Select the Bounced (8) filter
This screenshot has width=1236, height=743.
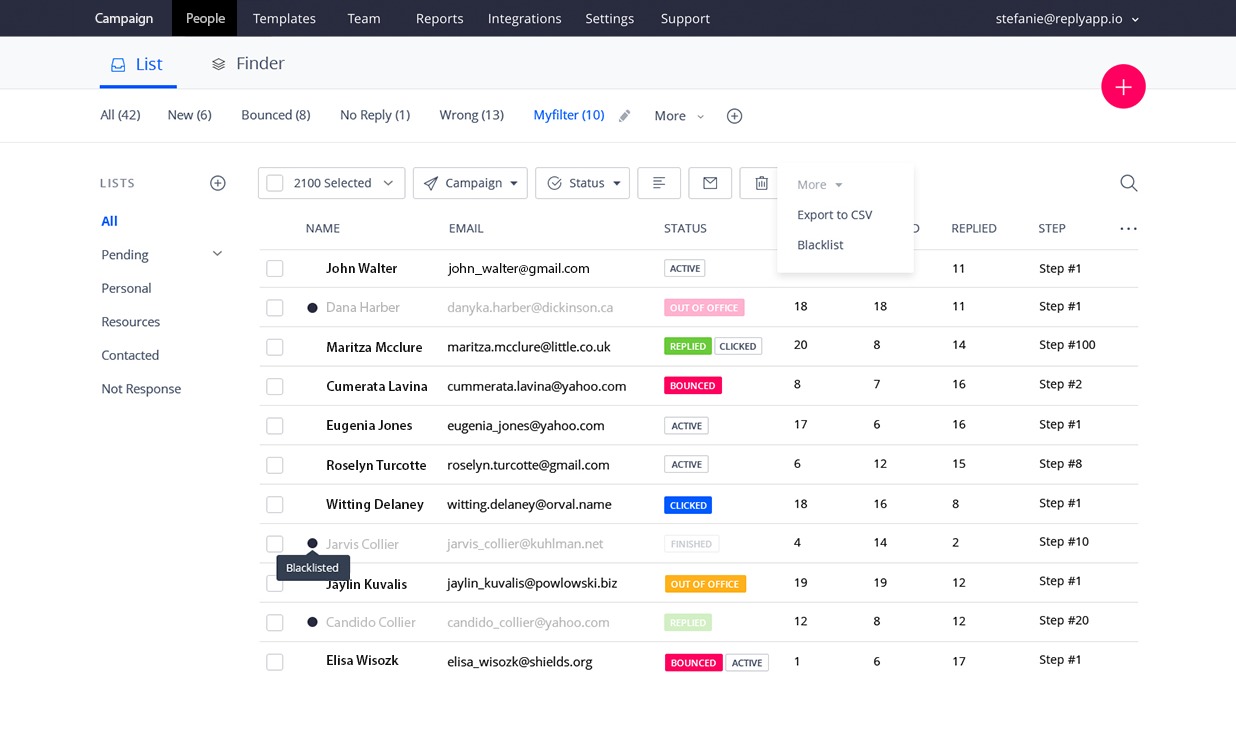[x=275, y=115]
